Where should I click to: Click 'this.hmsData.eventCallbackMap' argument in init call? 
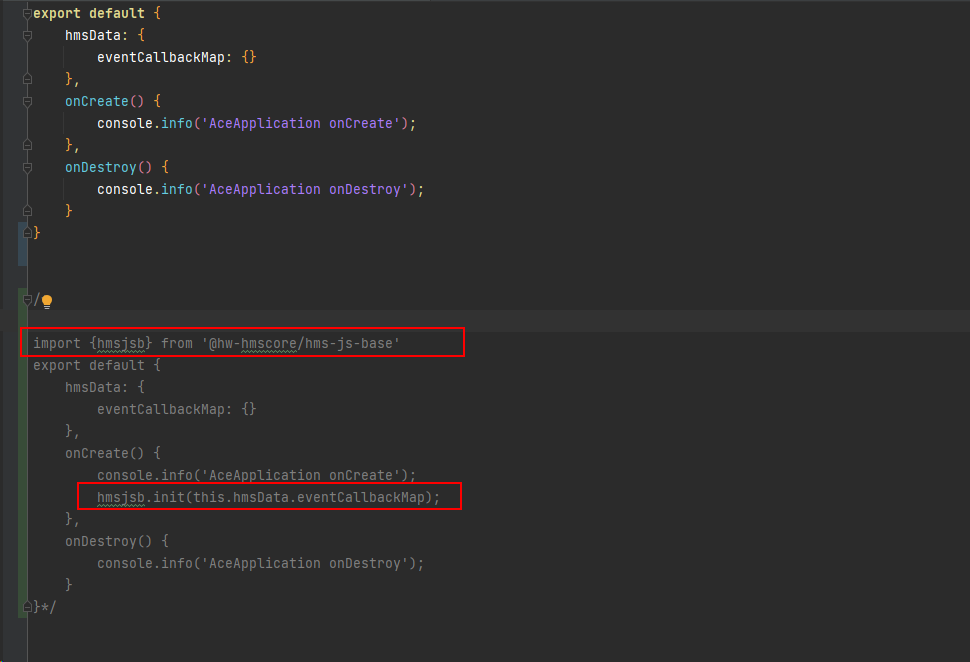309,497
